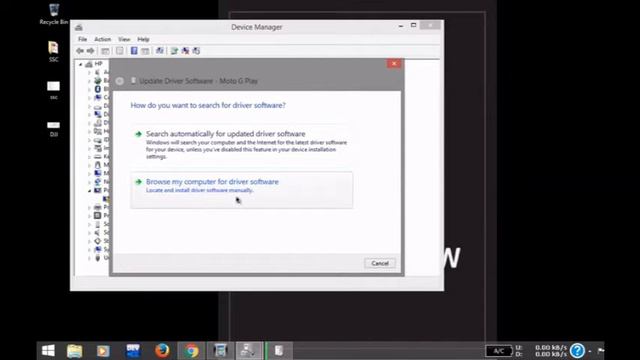This screenshot has width=640, height=360.
Task: Open the media player taskbar icon
Action: (x=103, y=351)
